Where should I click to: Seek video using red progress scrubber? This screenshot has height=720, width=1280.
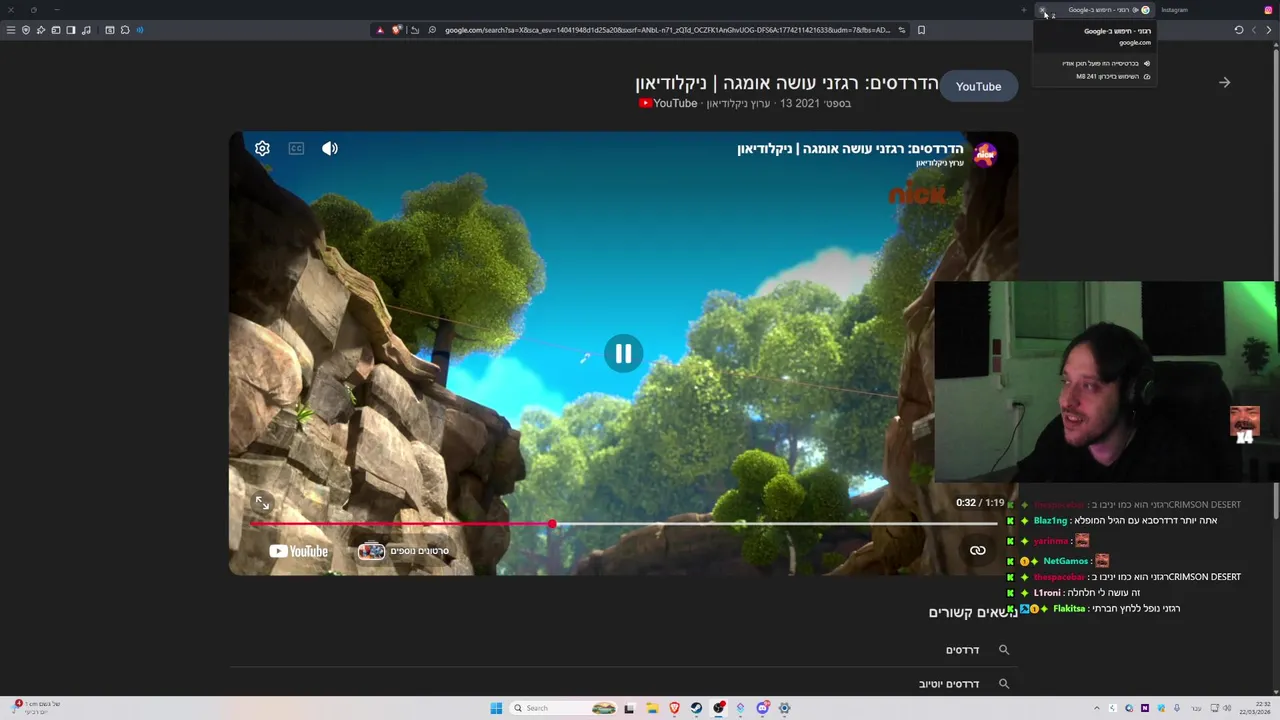point(552,524)
